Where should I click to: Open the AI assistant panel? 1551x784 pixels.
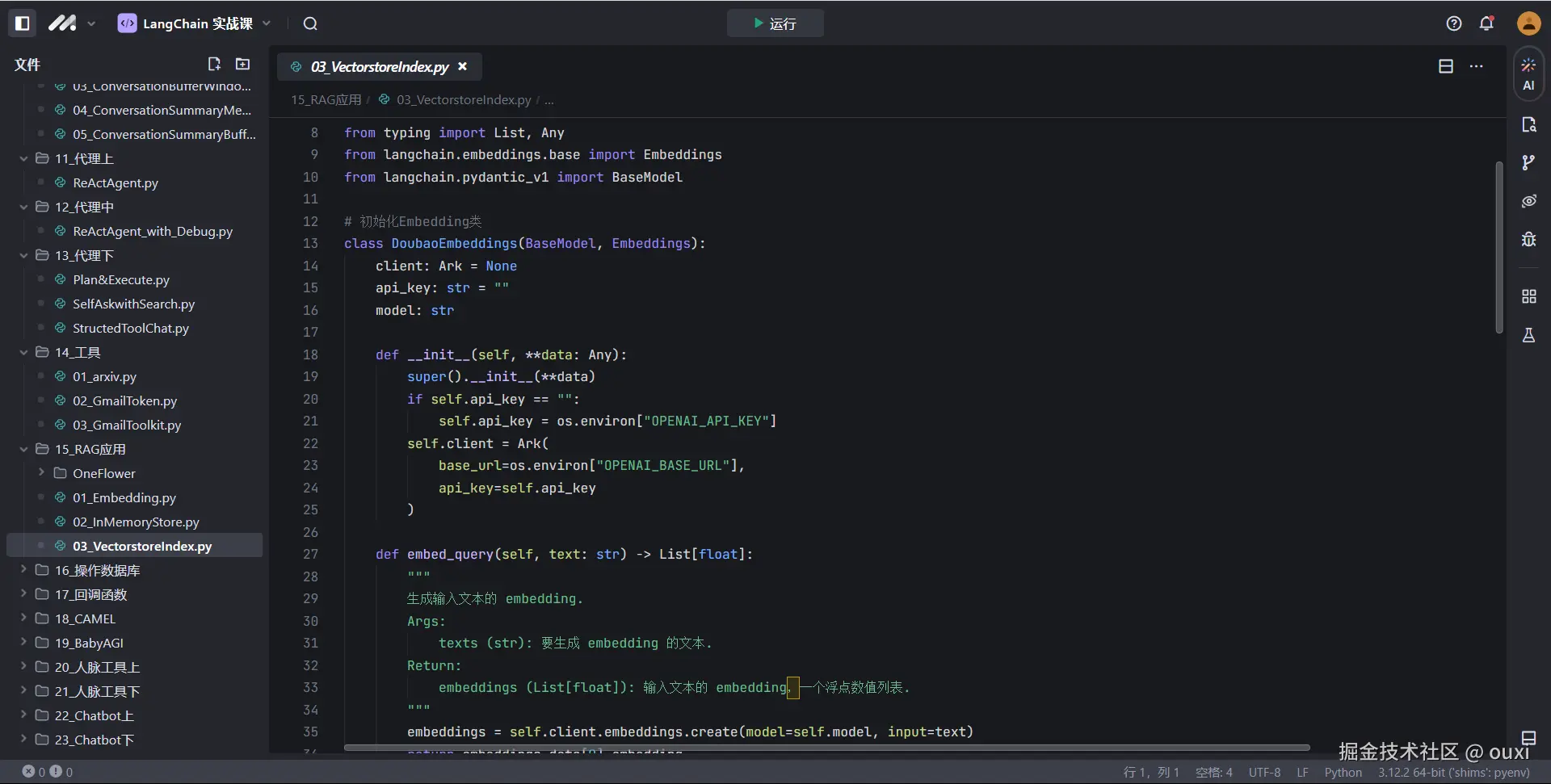click(1528, 73)
